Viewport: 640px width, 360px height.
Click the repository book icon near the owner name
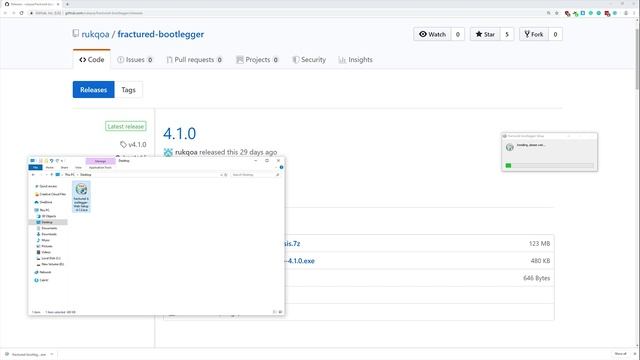(x=76, y=33)
